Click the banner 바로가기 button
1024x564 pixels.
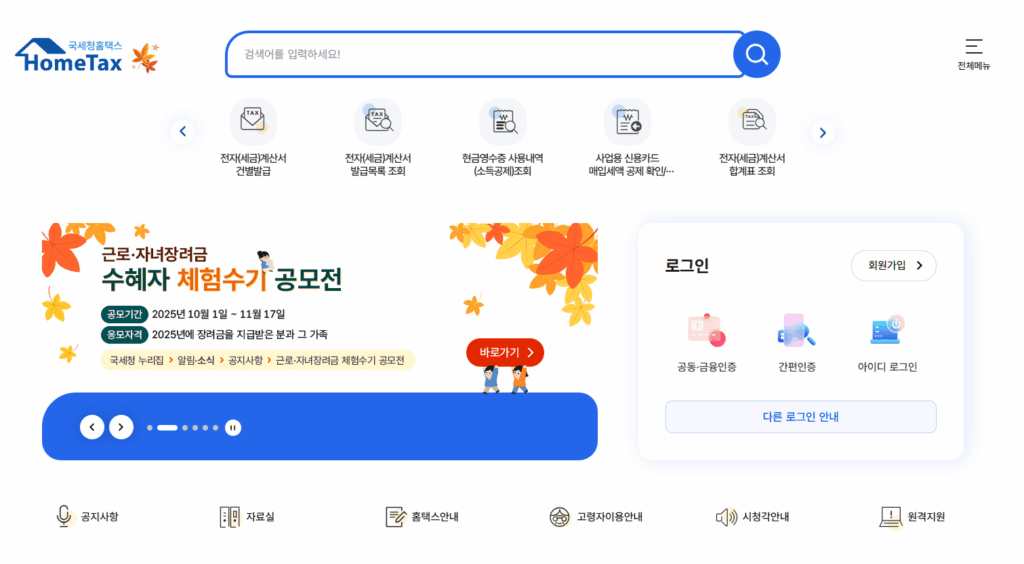[x=505, y=352]
